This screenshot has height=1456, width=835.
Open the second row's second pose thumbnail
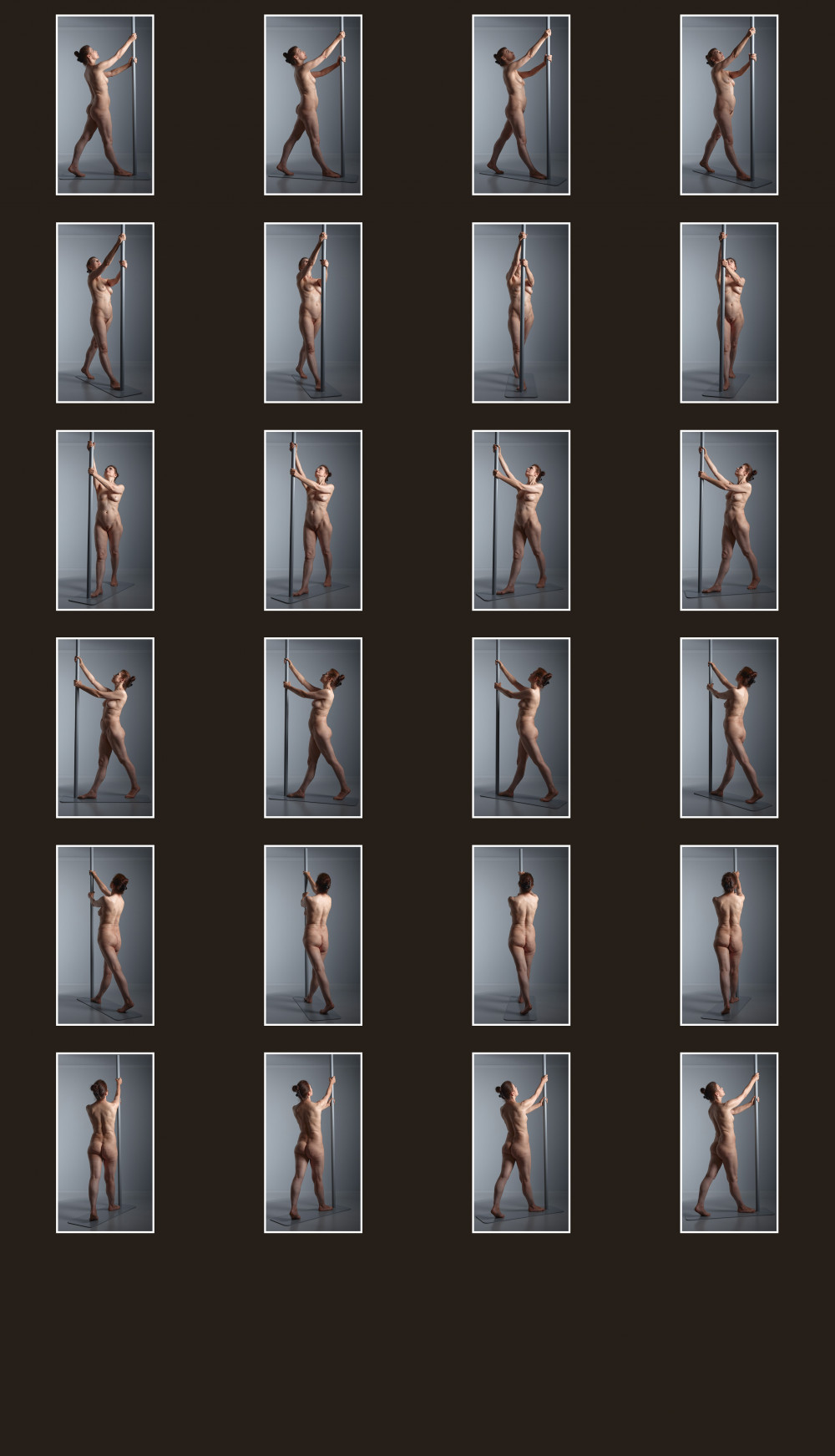click(313, 312)
